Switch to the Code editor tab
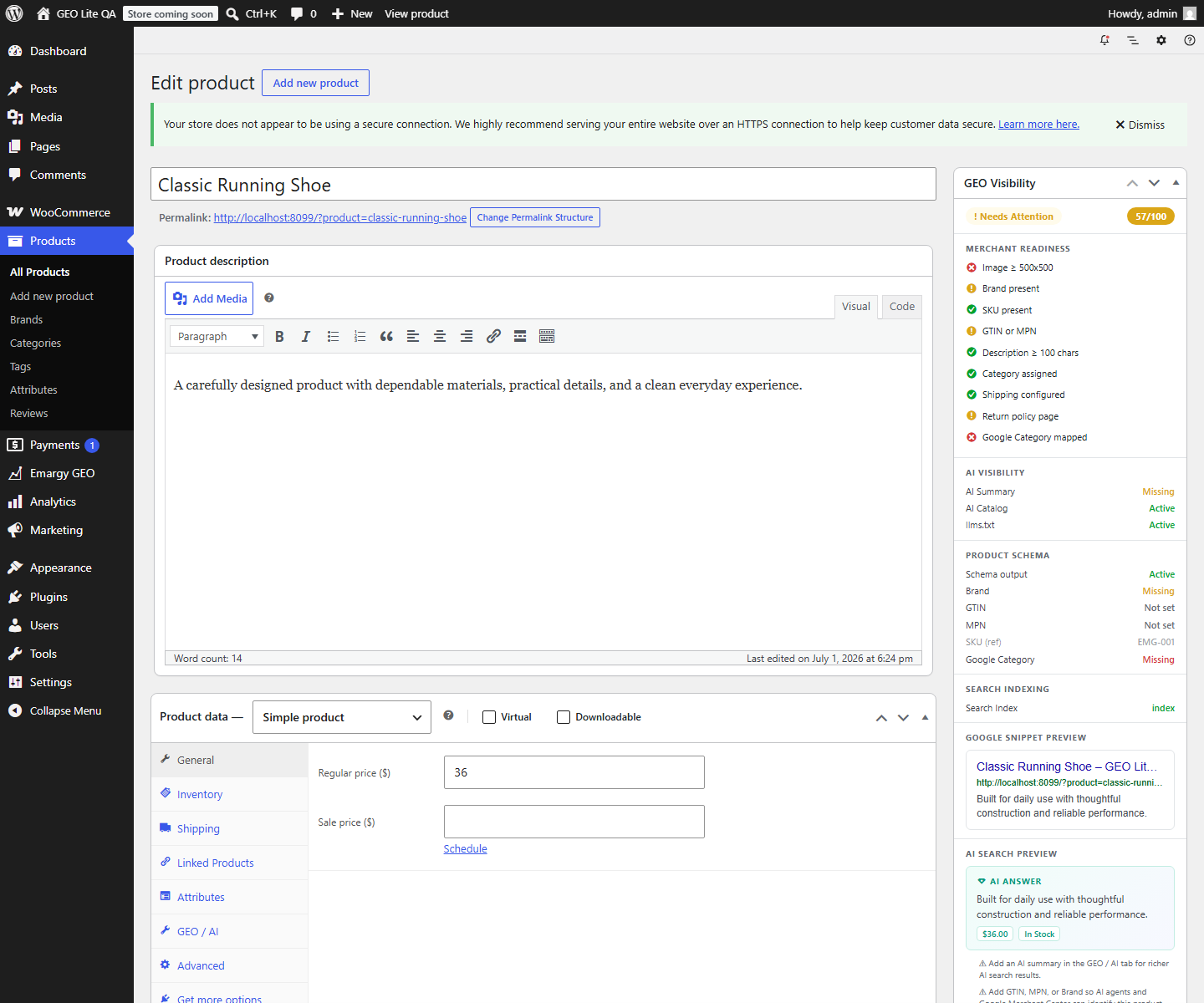 pos(902,307)
